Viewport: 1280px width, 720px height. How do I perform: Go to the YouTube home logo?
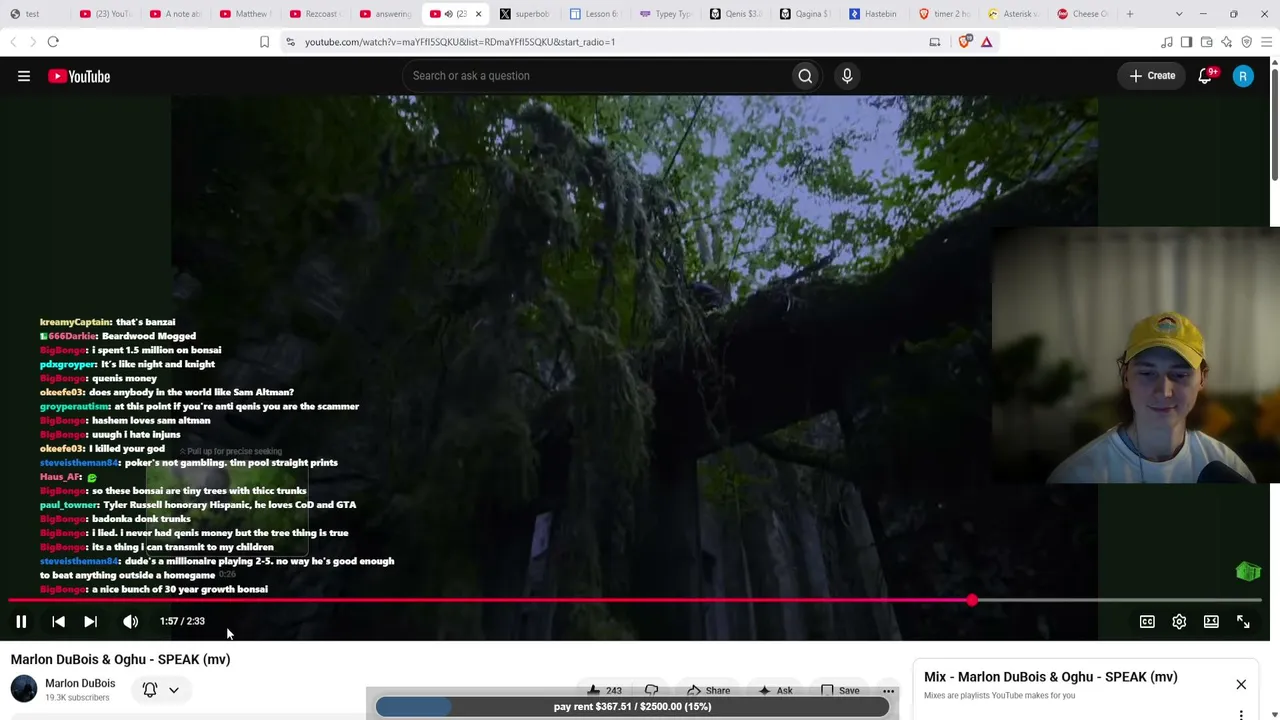tap(79, 76)
